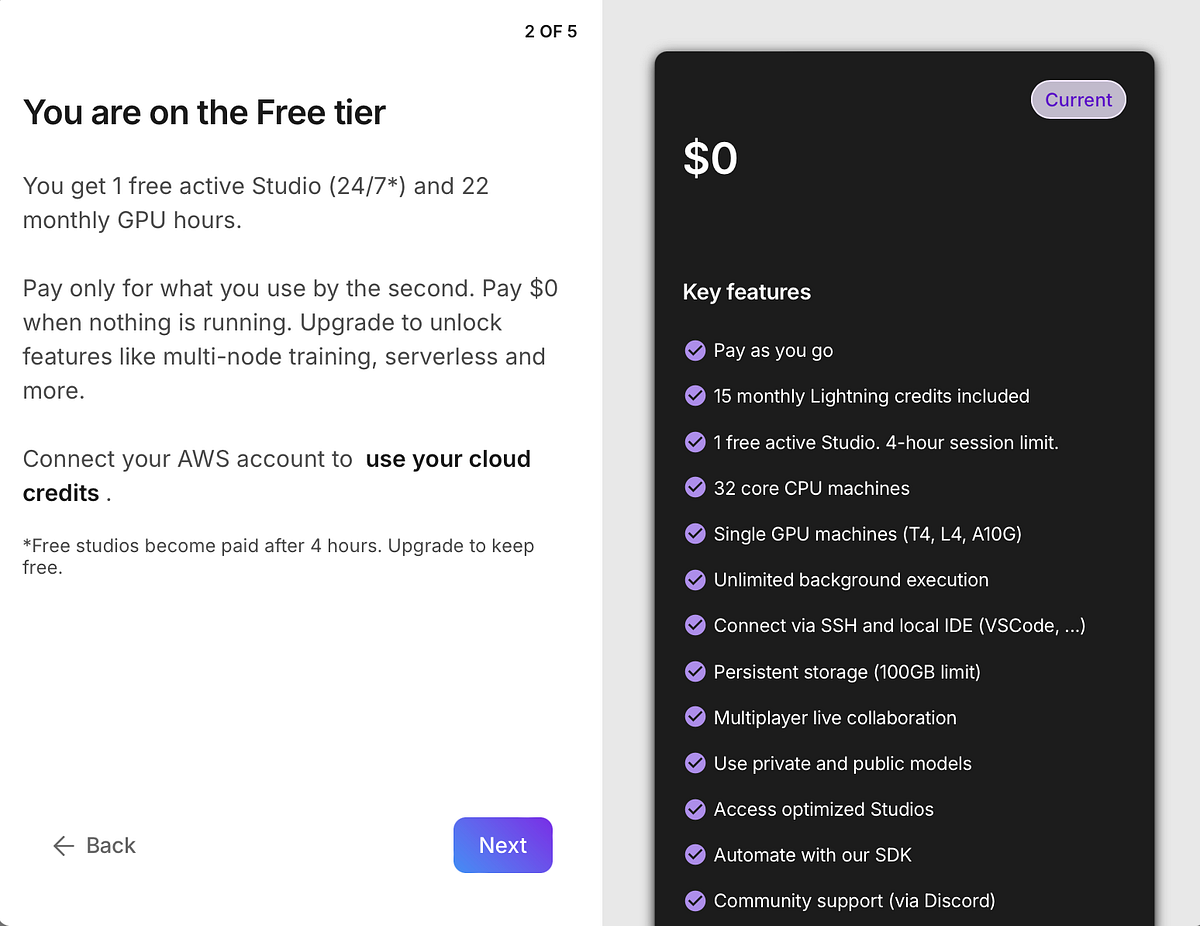Click the checkmark beside Multiplayer live collaboration

point(695,717)
